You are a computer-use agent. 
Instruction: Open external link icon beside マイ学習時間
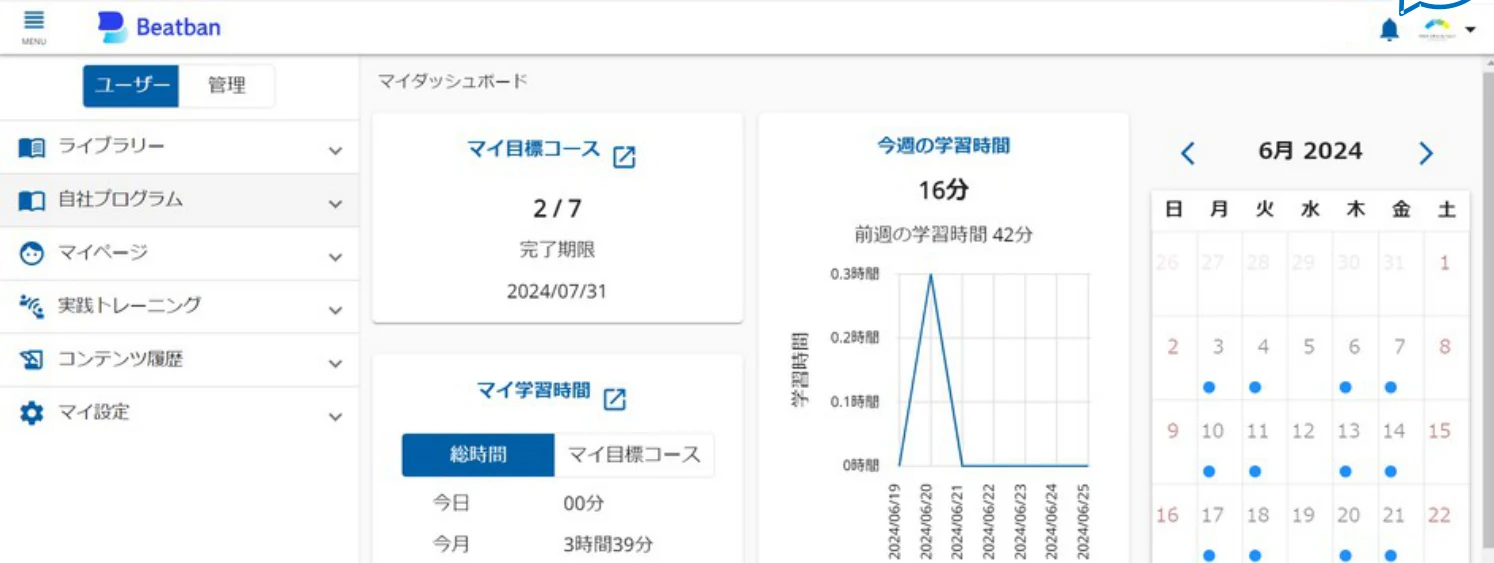tap(615, 399)
